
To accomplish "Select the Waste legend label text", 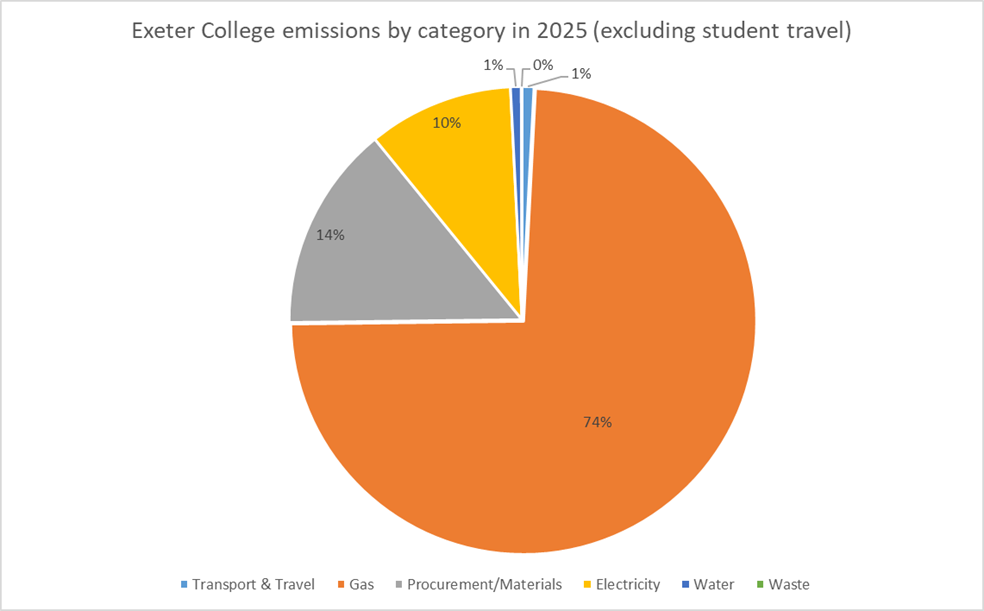I will (x=789, y=584).
